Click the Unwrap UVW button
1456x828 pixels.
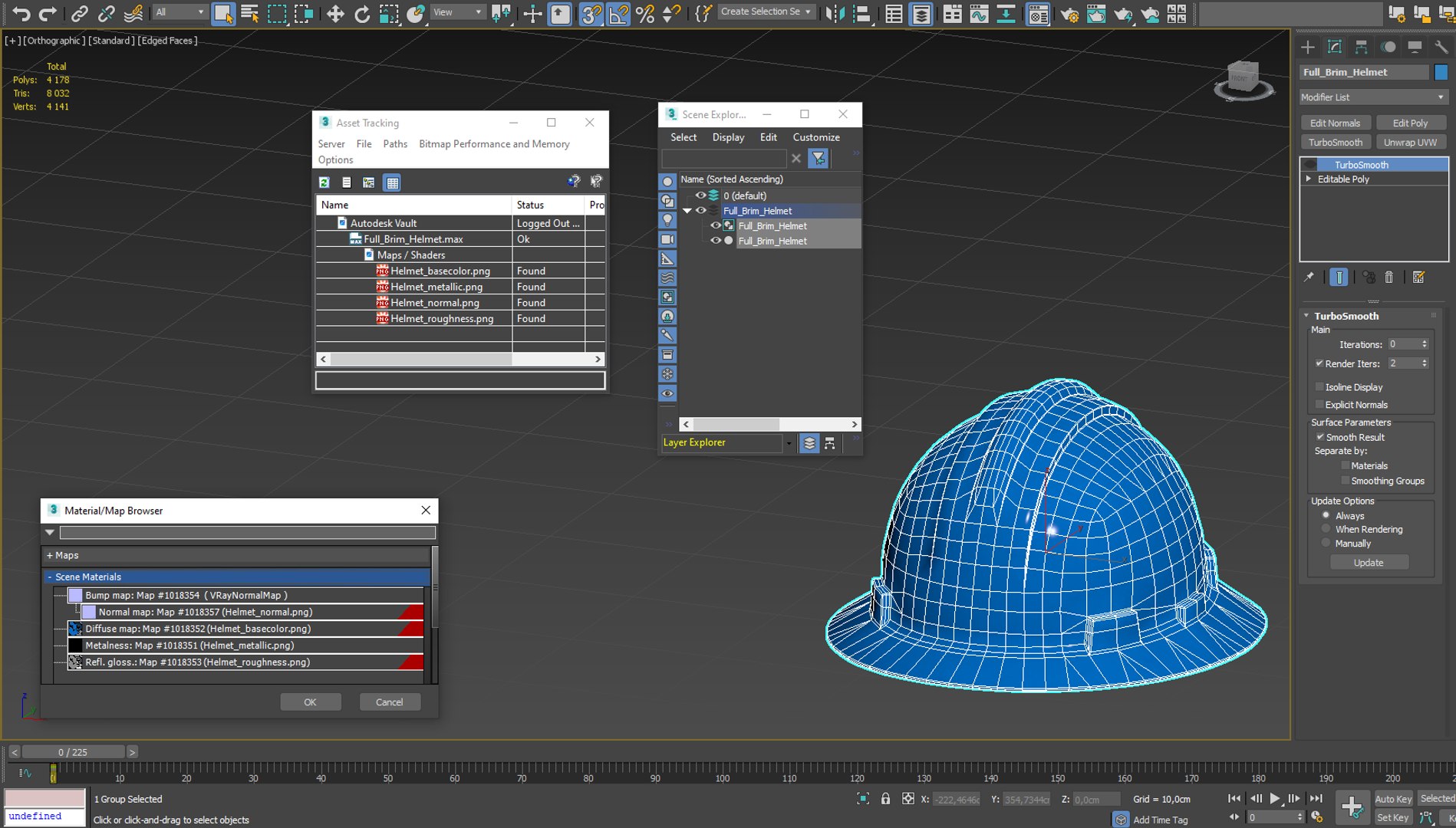pyautogui.click(x=1410, y=143)
